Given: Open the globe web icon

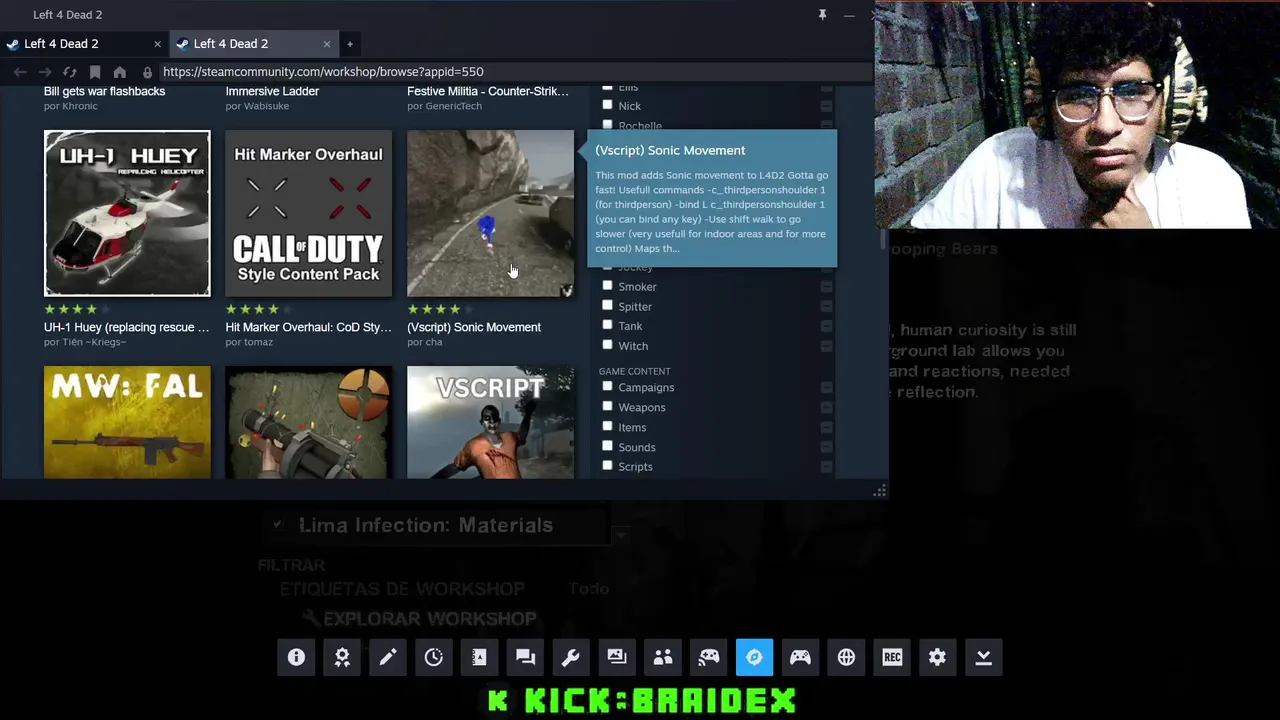Looking at the screenshot, I should (x=846, y=657).
